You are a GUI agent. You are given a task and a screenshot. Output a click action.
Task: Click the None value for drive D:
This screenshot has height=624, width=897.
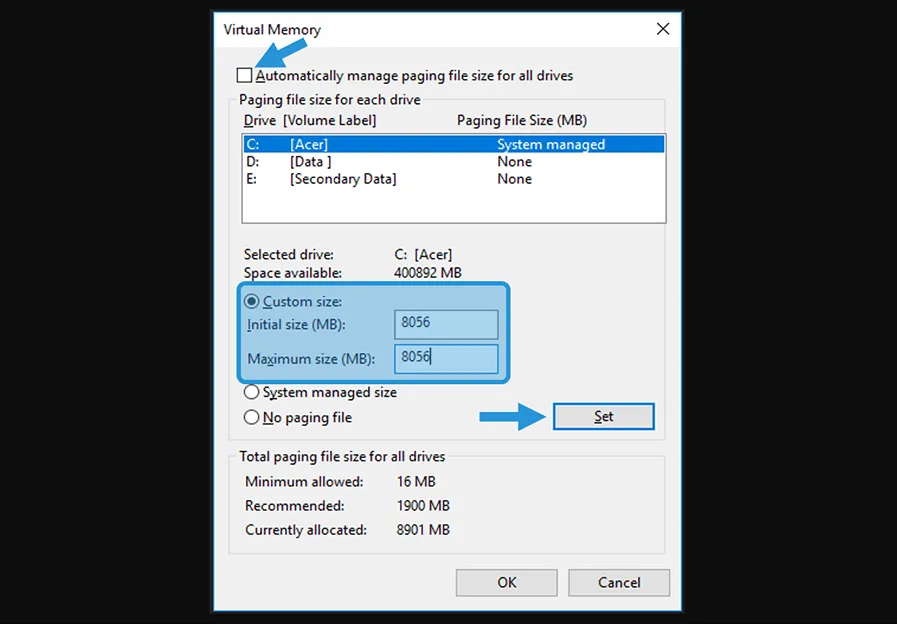[x=514, y=162]
